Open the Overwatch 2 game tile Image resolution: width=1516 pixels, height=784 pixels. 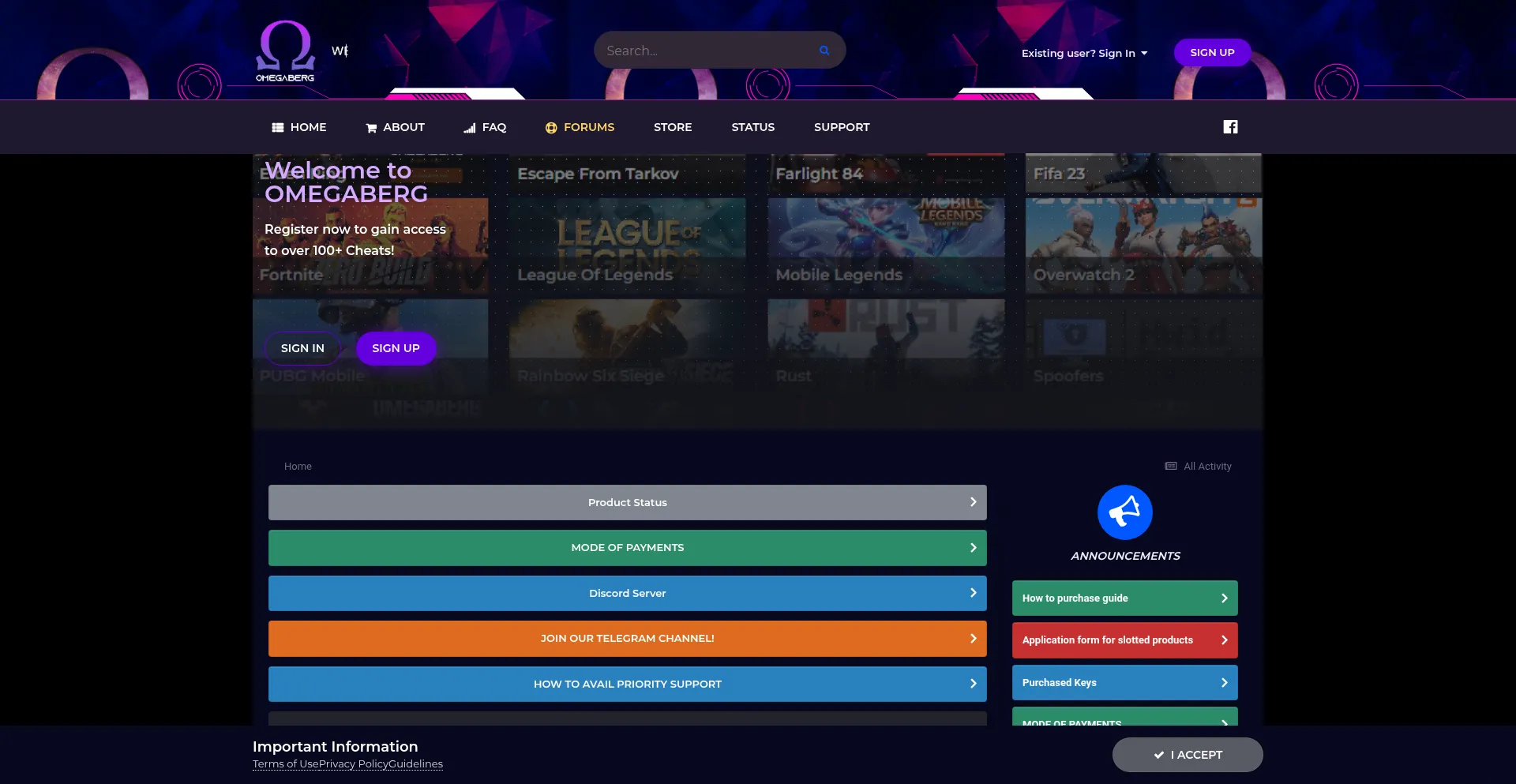[x=1143, y=246]
